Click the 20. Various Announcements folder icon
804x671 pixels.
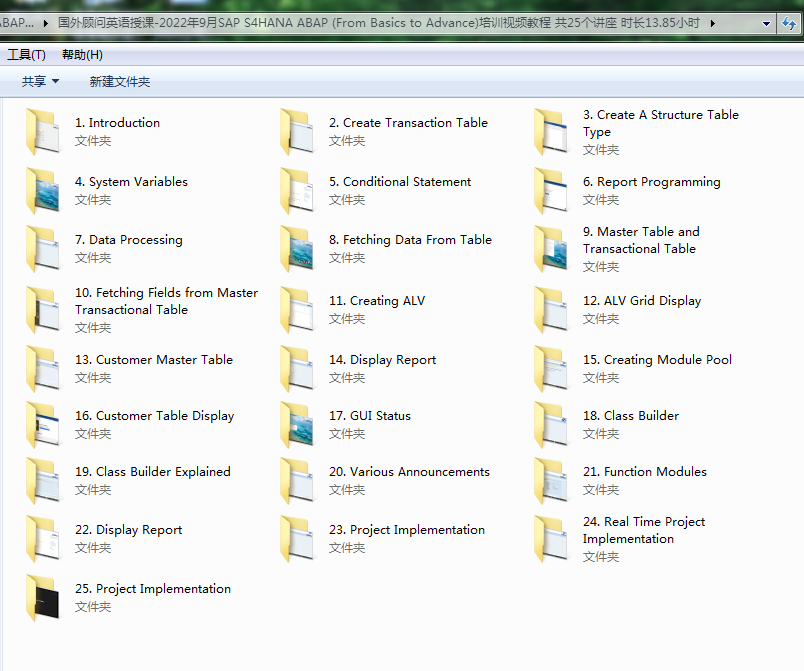[x=297, y=480]
